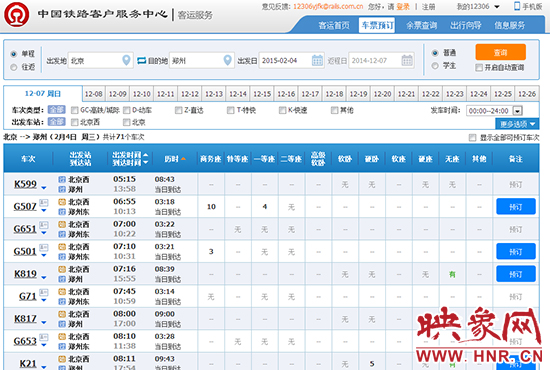Click K817 origin station icon
Screen dimensions: 550x370
(x=62, y=314)
